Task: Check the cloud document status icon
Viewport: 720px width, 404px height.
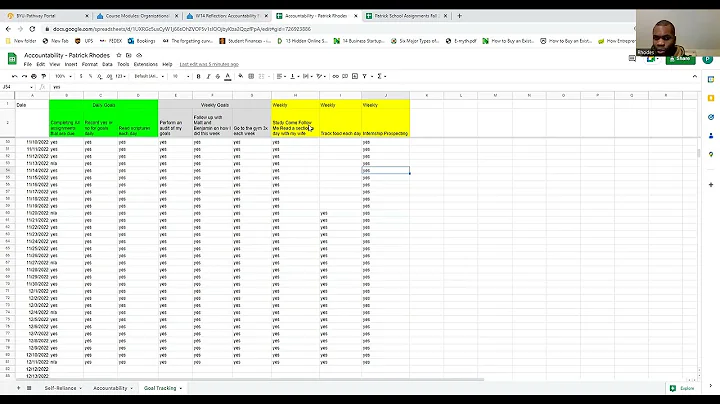Action: tap(139, 55)
